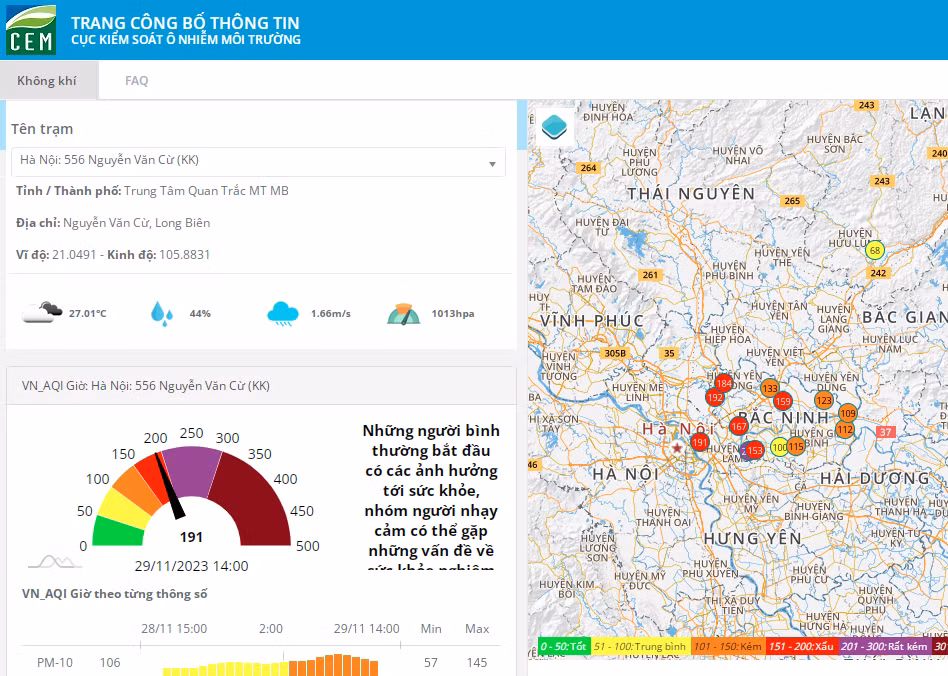Image resolution: width=948 pixels, height=676 pixels.
Task: Click the green 0-50 Tốt legend swatch
Action: coord(563,646)
